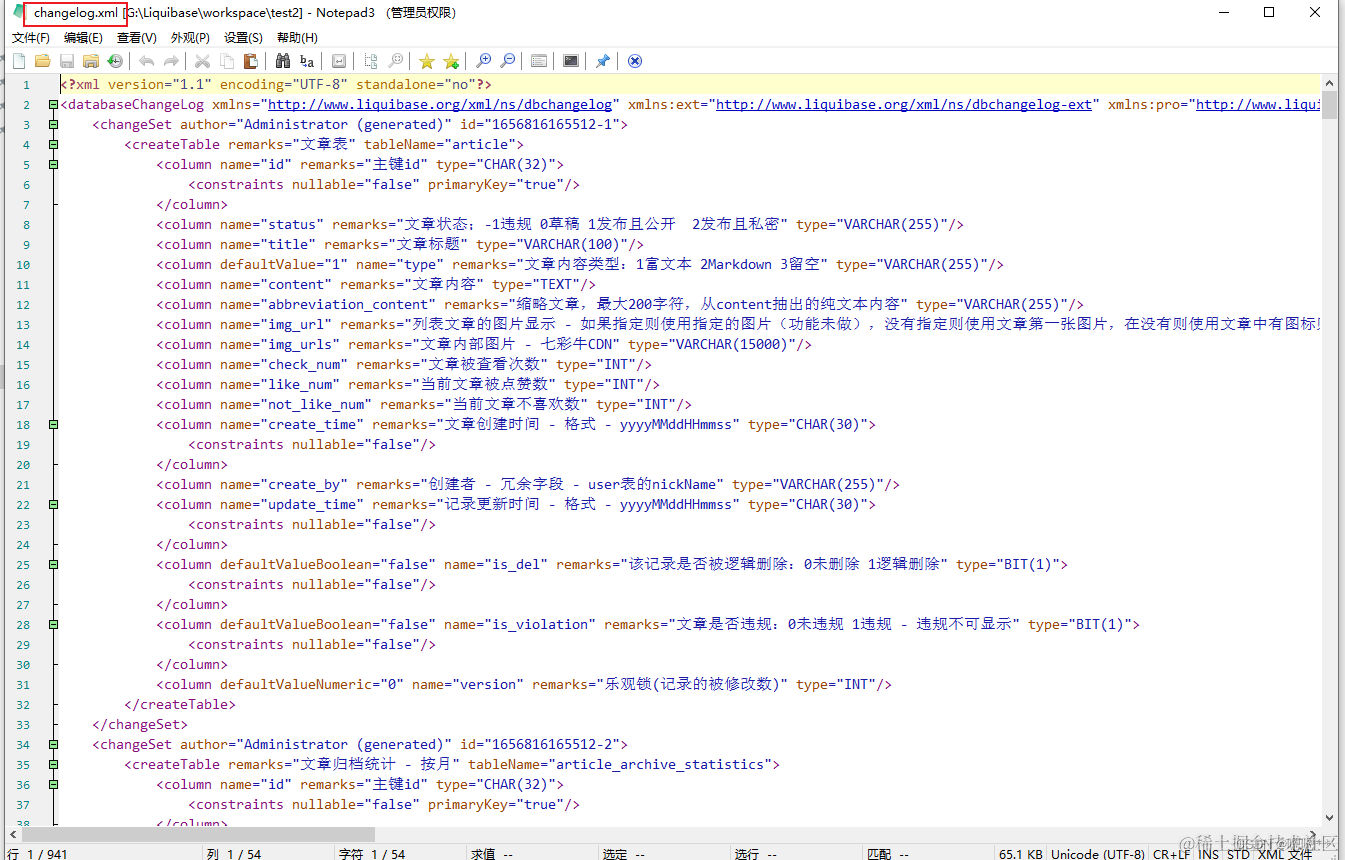
Task: Click the fold tree structure toolbar icon
Action: [x=371, y=61]
